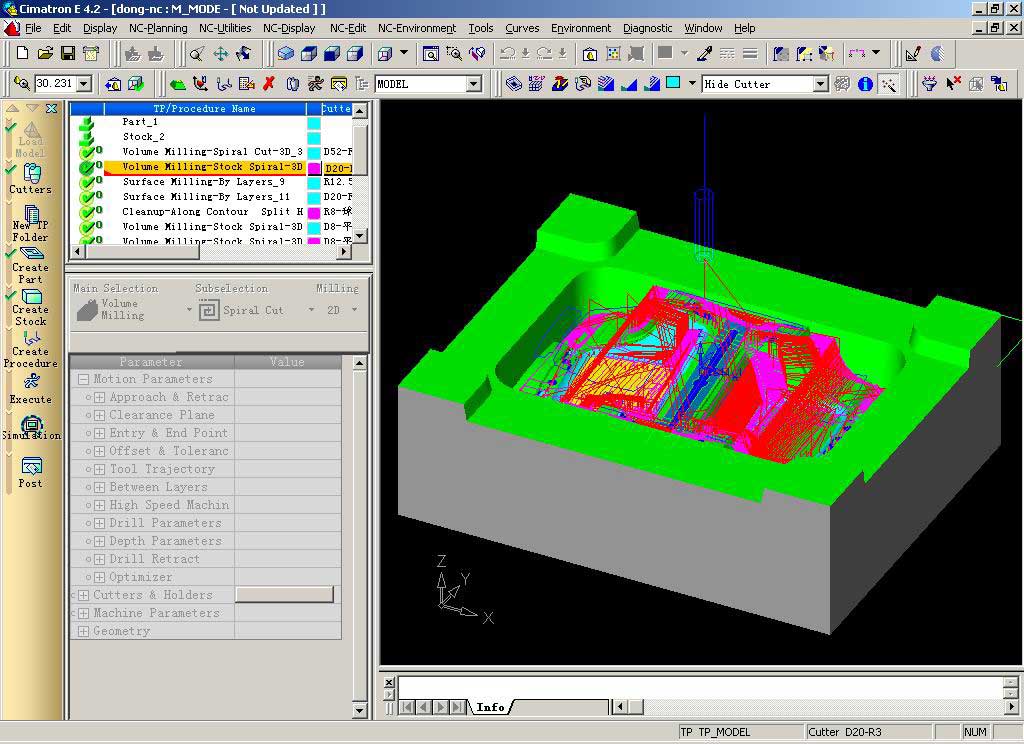Viewport: 1024px width, 744px height.
Task: Click the funnel filter icon
Action: (929, 84)
